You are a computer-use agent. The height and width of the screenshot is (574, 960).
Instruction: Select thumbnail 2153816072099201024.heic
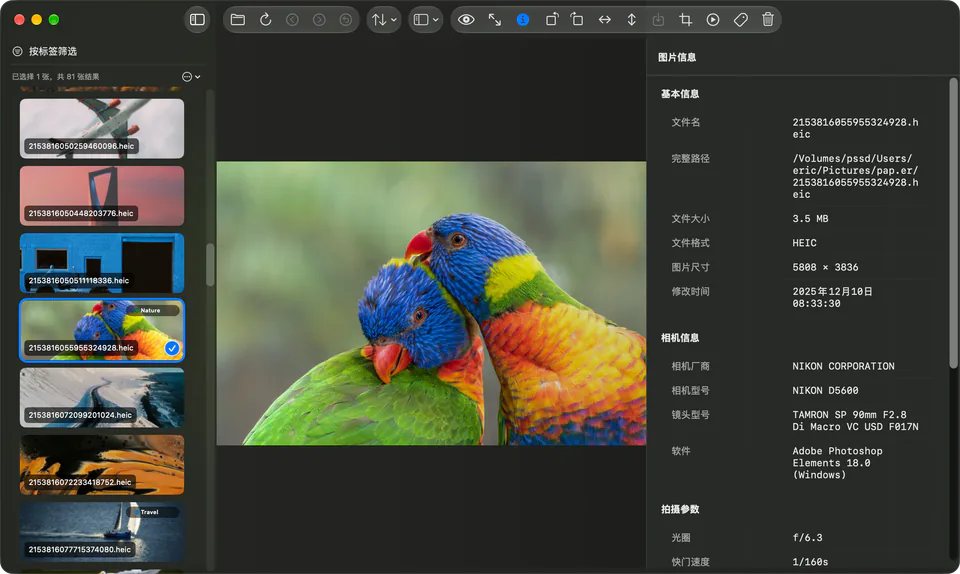click(x=102, y=398)
